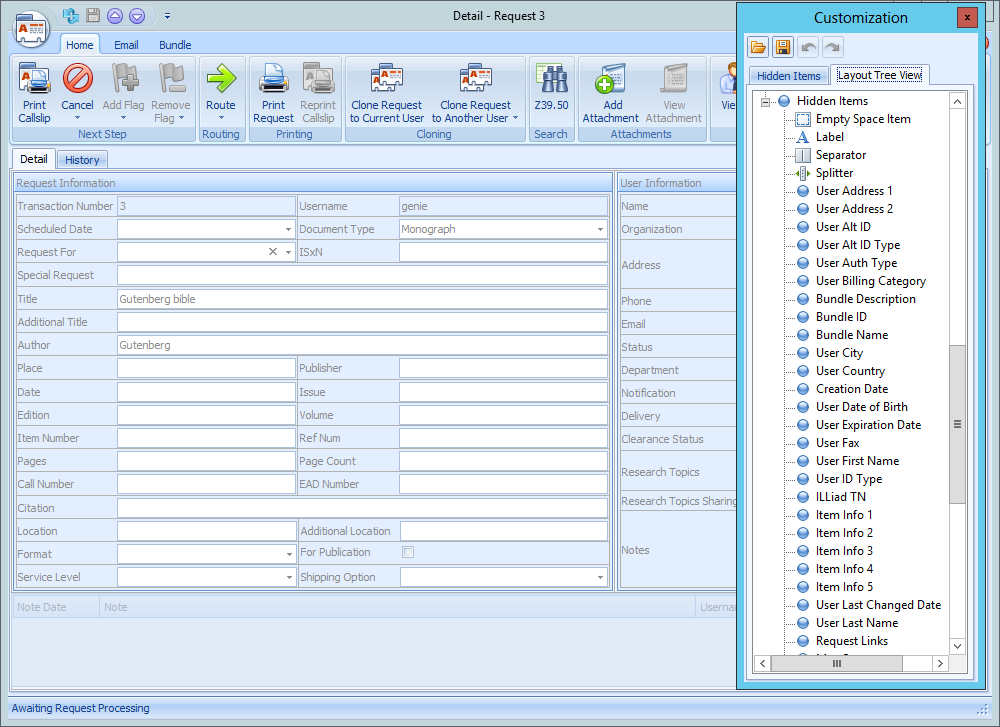The width and height of the screenshot is (1000, 727).
Task: Collapse the Hidden Items tree node
Action: coord(766,101)
